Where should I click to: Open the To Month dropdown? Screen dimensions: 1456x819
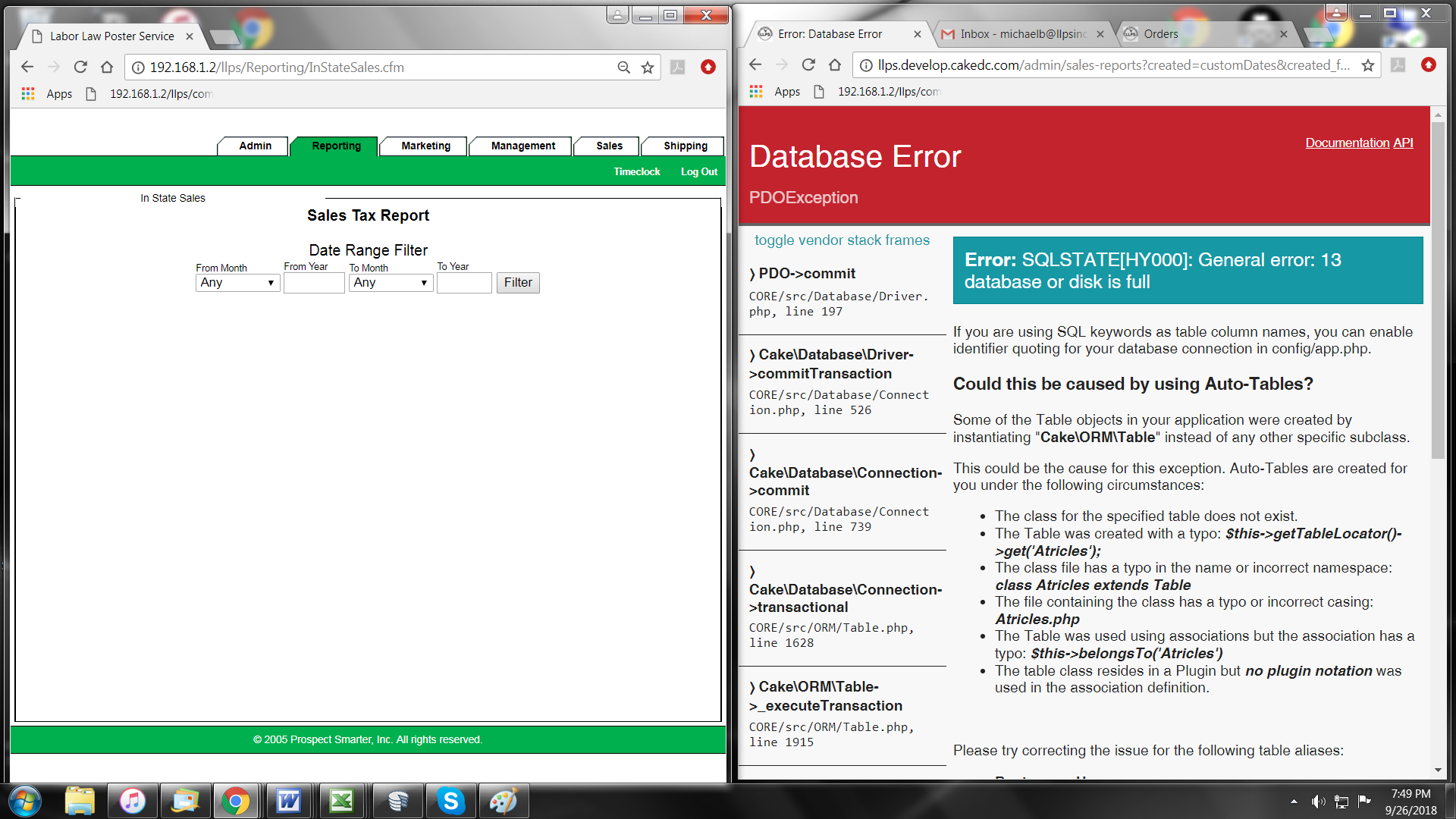pyautogui.click(x=391, y=282)
